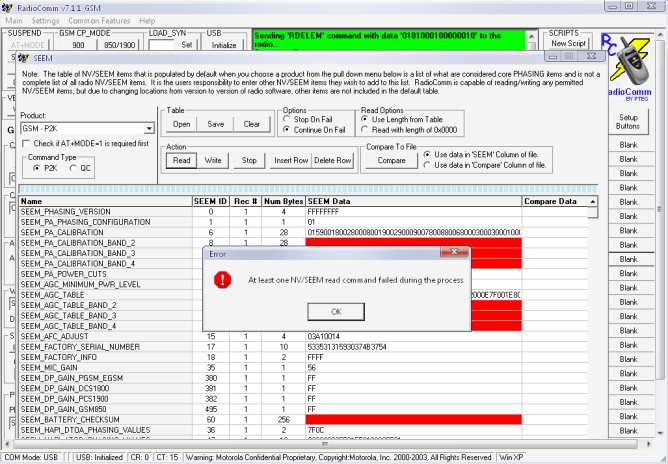Click the SEEM table scroll-up arrow
The width and height of the screenshot is (668, 464).
tap(593, 201)
